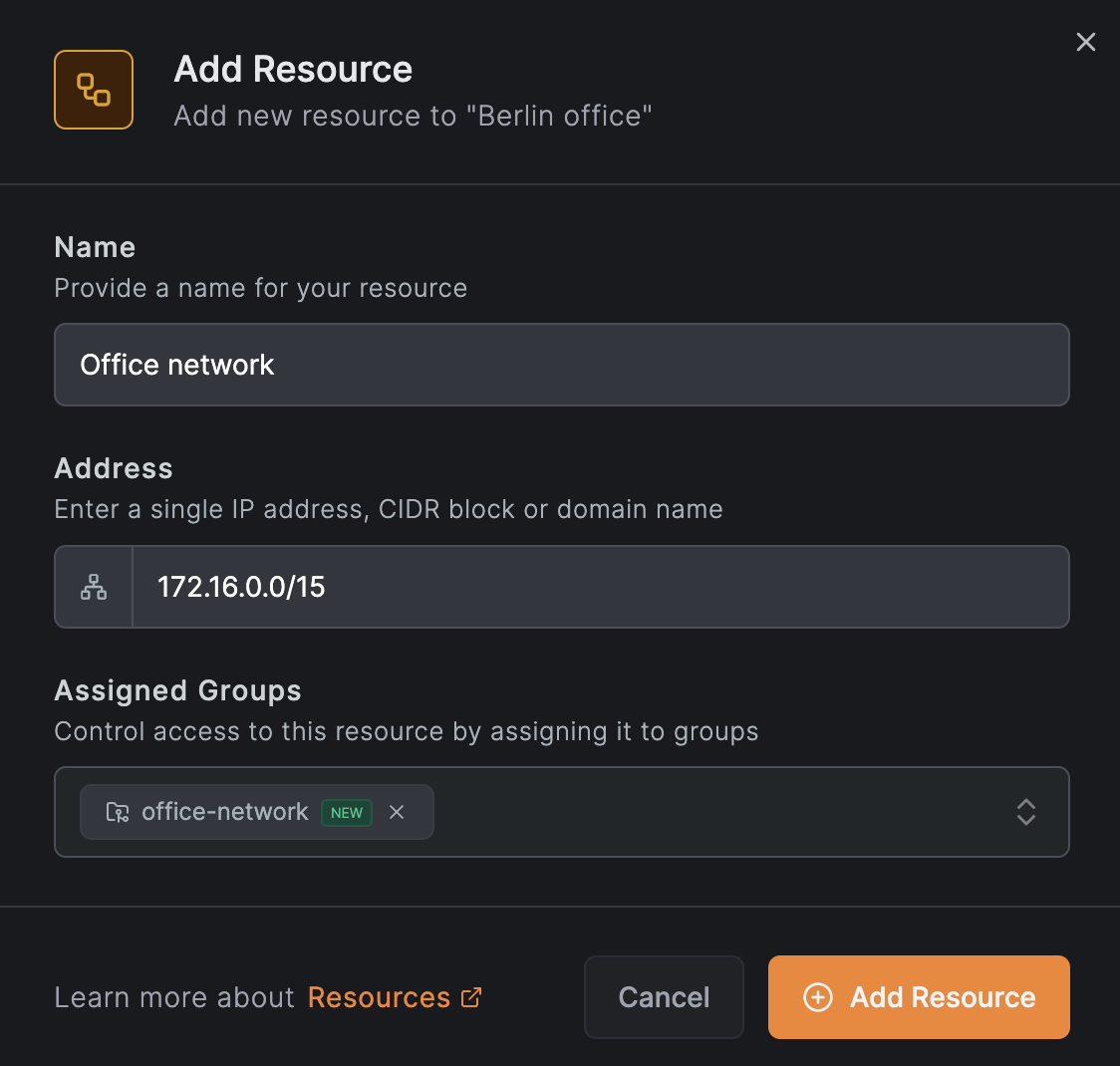Dismiss the dialog using the top-right X

tap(1085, 42)
